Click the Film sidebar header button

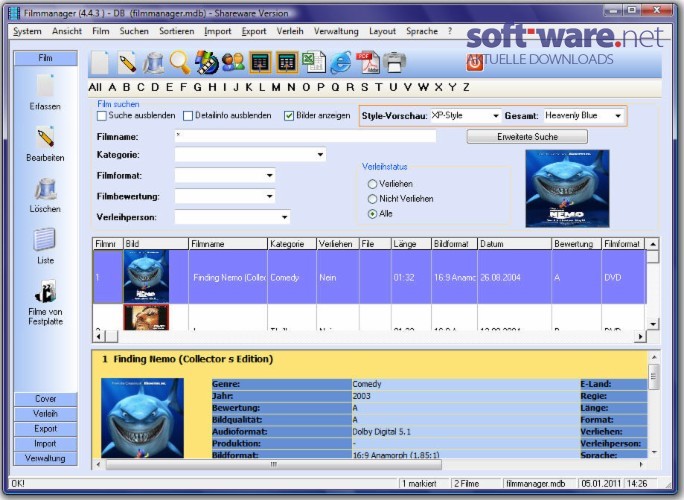pyautogui.click(x=45, y=58)
